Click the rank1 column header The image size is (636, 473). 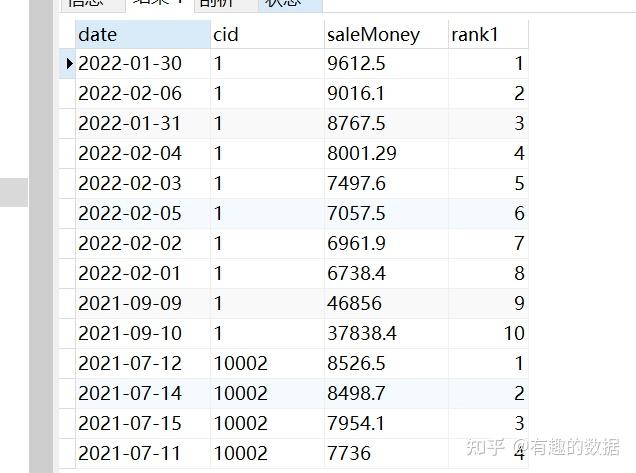488,34
